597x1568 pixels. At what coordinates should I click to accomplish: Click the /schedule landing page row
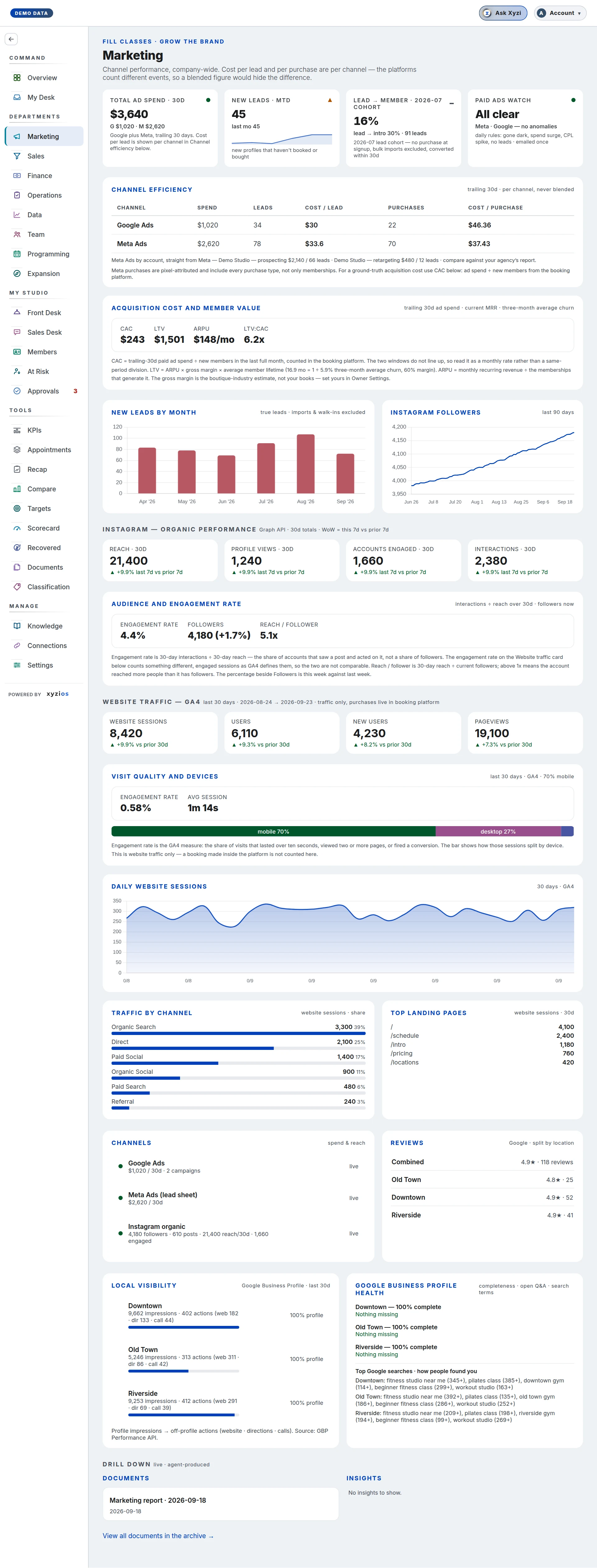pyautogui.click(x=482, y=1035)
